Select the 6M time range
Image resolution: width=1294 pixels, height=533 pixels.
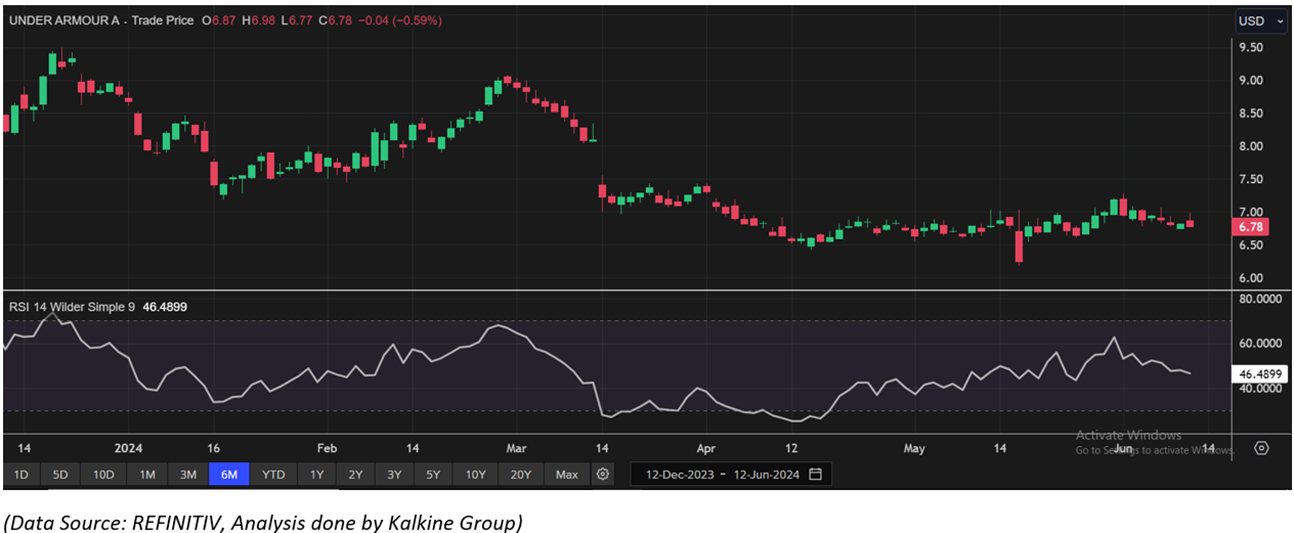pos(229,474)
